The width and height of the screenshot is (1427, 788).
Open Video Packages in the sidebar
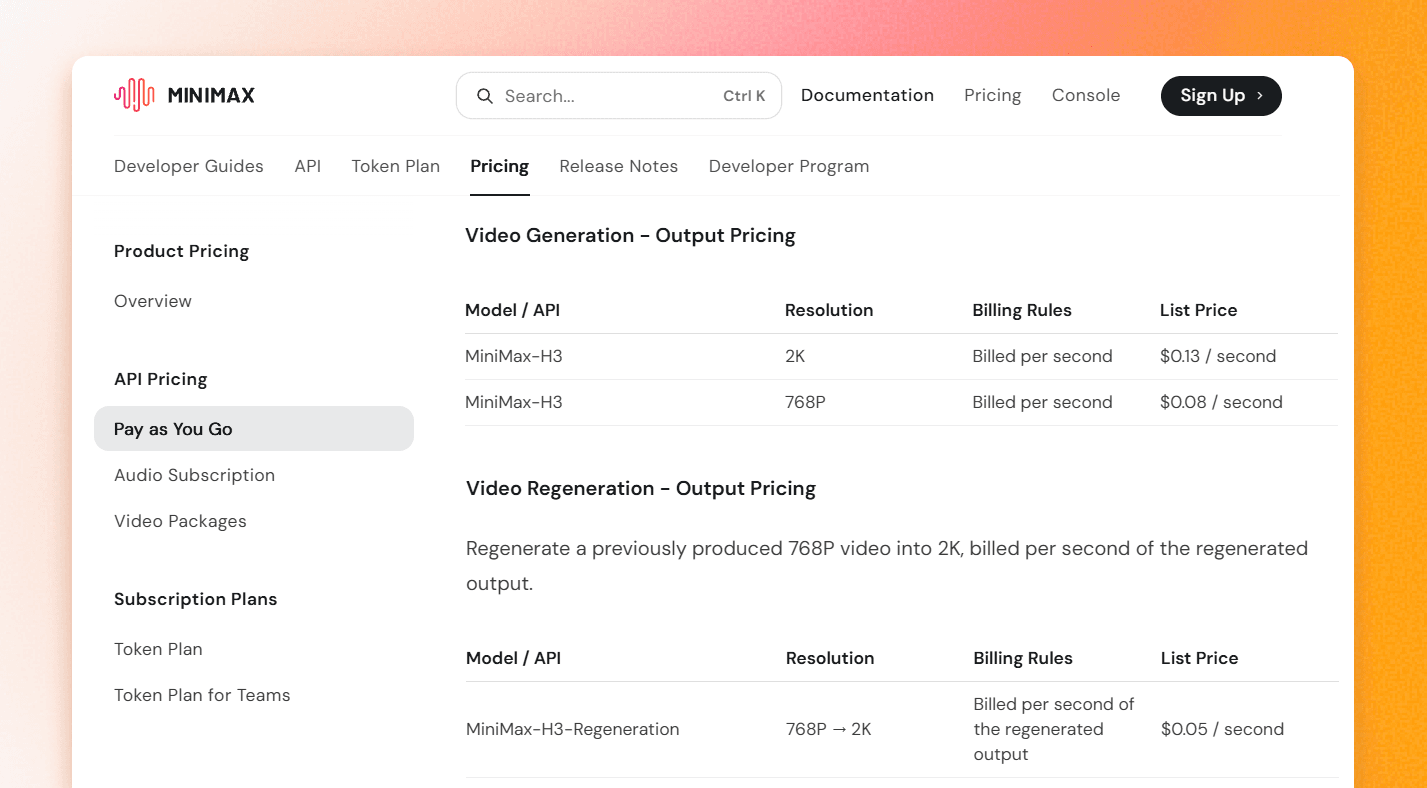click(x=180, y=521)
